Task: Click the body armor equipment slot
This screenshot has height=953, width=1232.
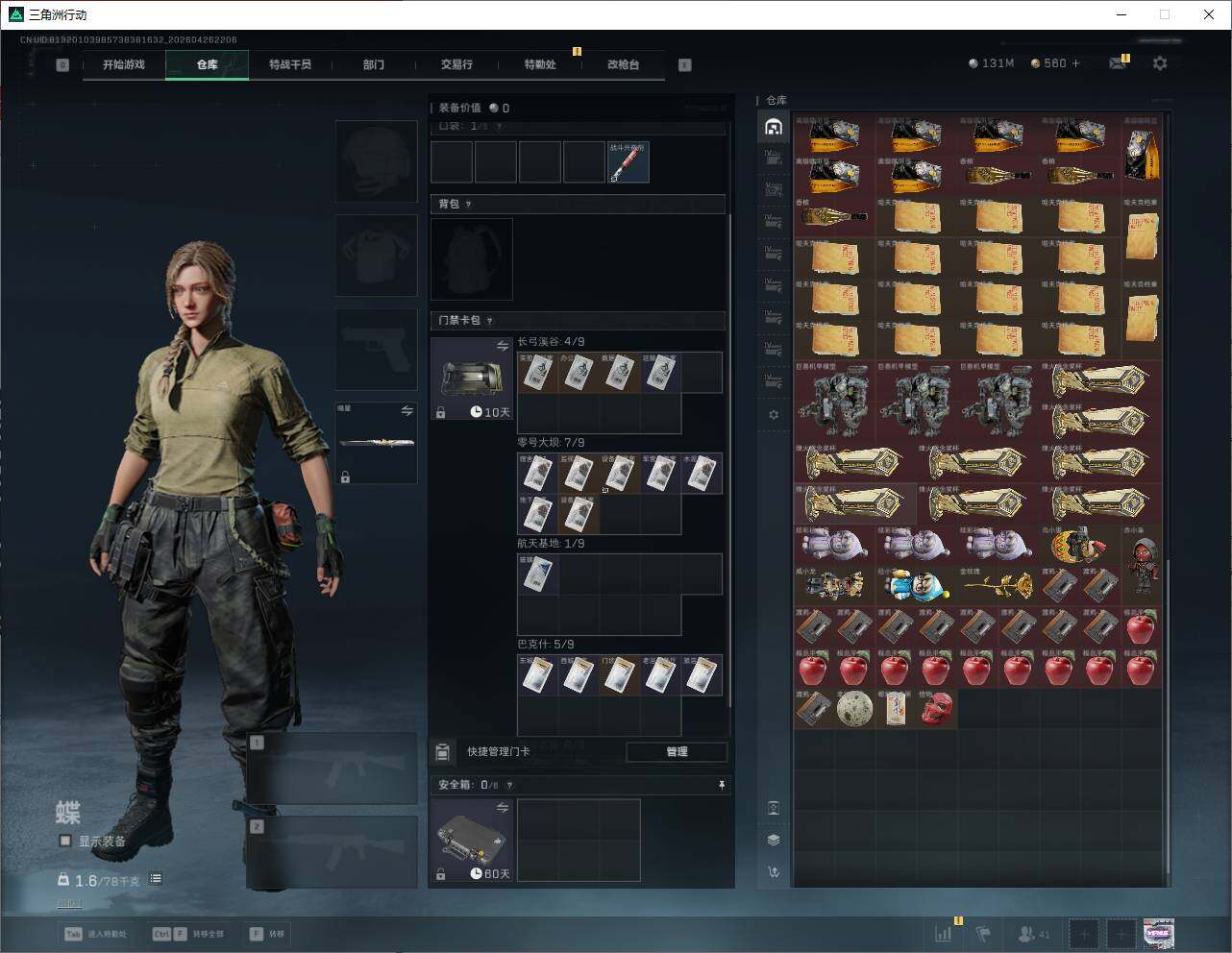Action: (x=376, y=255)
